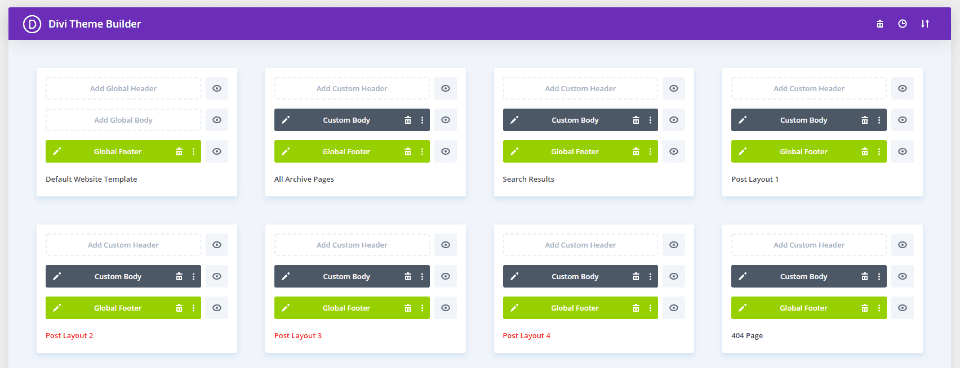Edit Global Footer in Post Layout 1
The height and width of the screenshot is (368, 960).
tap(743, 151)
